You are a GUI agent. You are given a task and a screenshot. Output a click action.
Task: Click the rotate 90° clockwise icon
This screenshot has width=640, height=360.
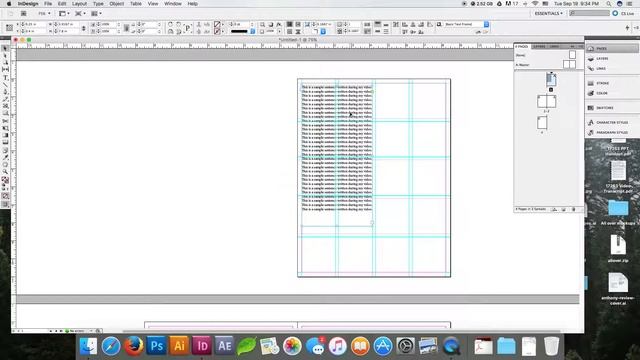pyautogui.click(x=170, y=24)
